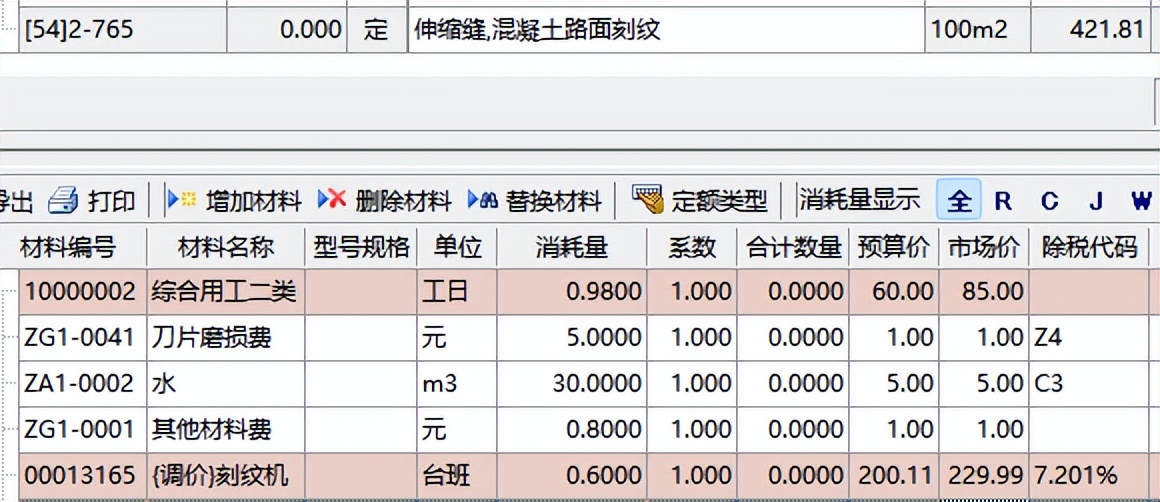Image resolution: width=1160 pixels, height=502 pixels.
Task: Click consumption value 30.0000
Action: pos(572,384)
